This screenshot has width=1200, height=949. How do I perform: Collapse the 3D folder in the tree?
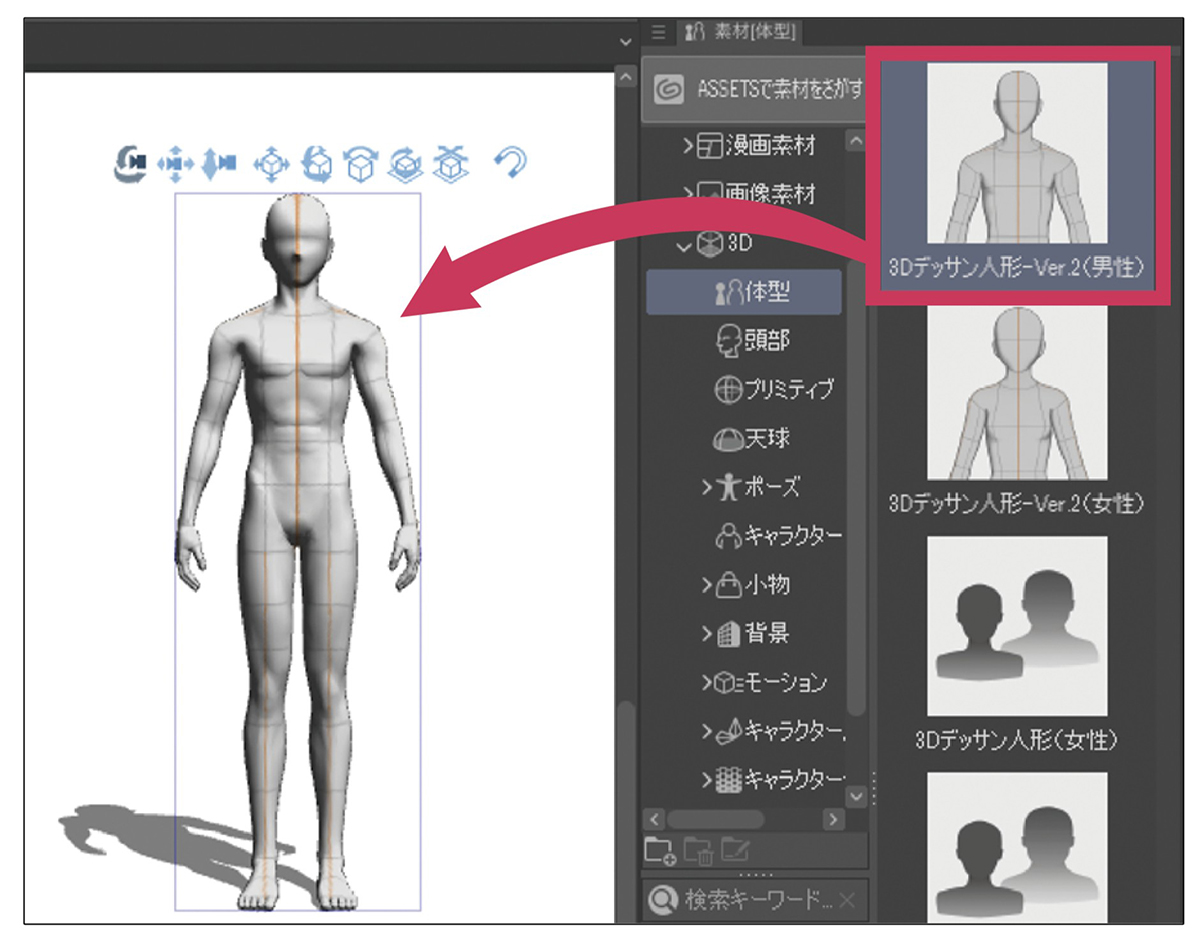click(684, 245)
